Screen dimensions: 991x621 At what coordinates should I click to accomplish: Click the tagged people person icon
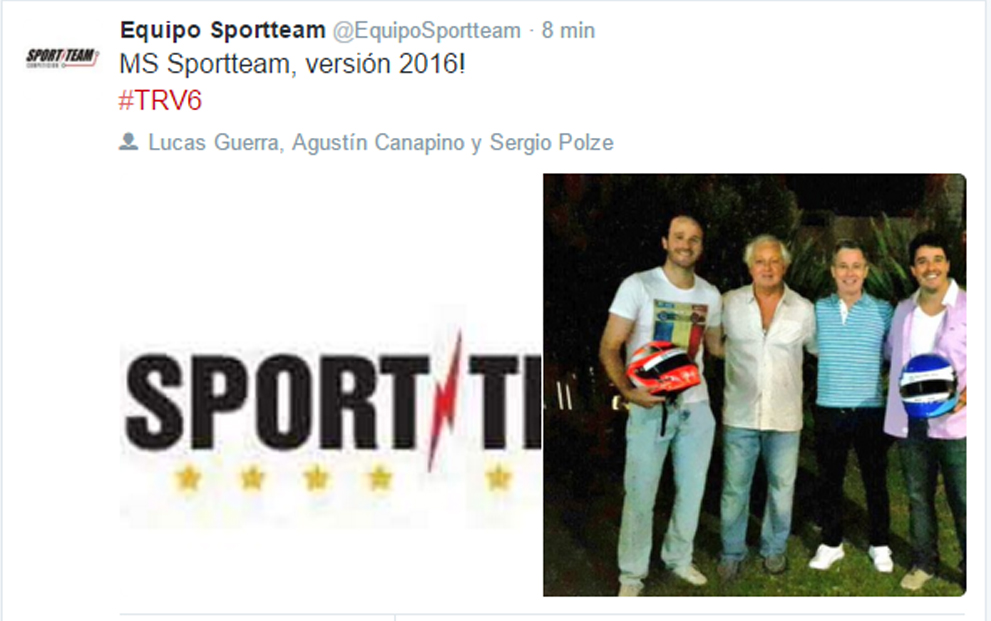[128, 142]
